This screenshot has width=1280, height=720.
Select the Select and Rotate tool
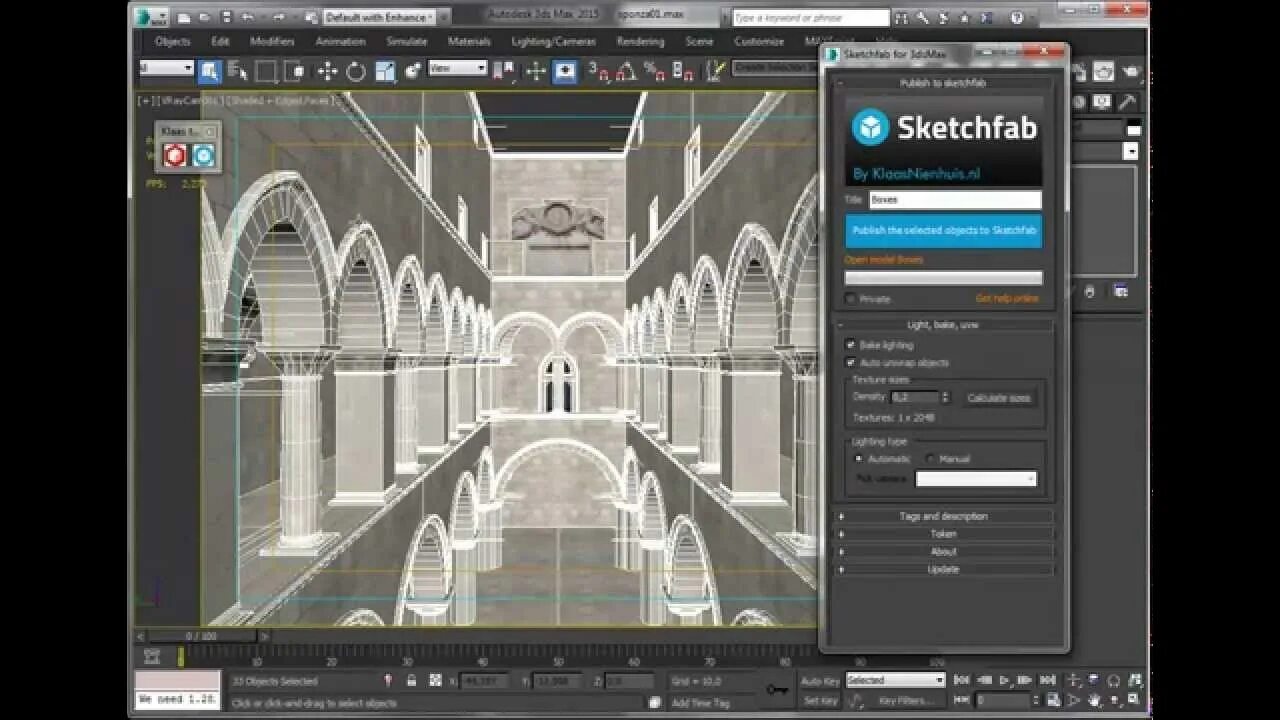(354, 69)
